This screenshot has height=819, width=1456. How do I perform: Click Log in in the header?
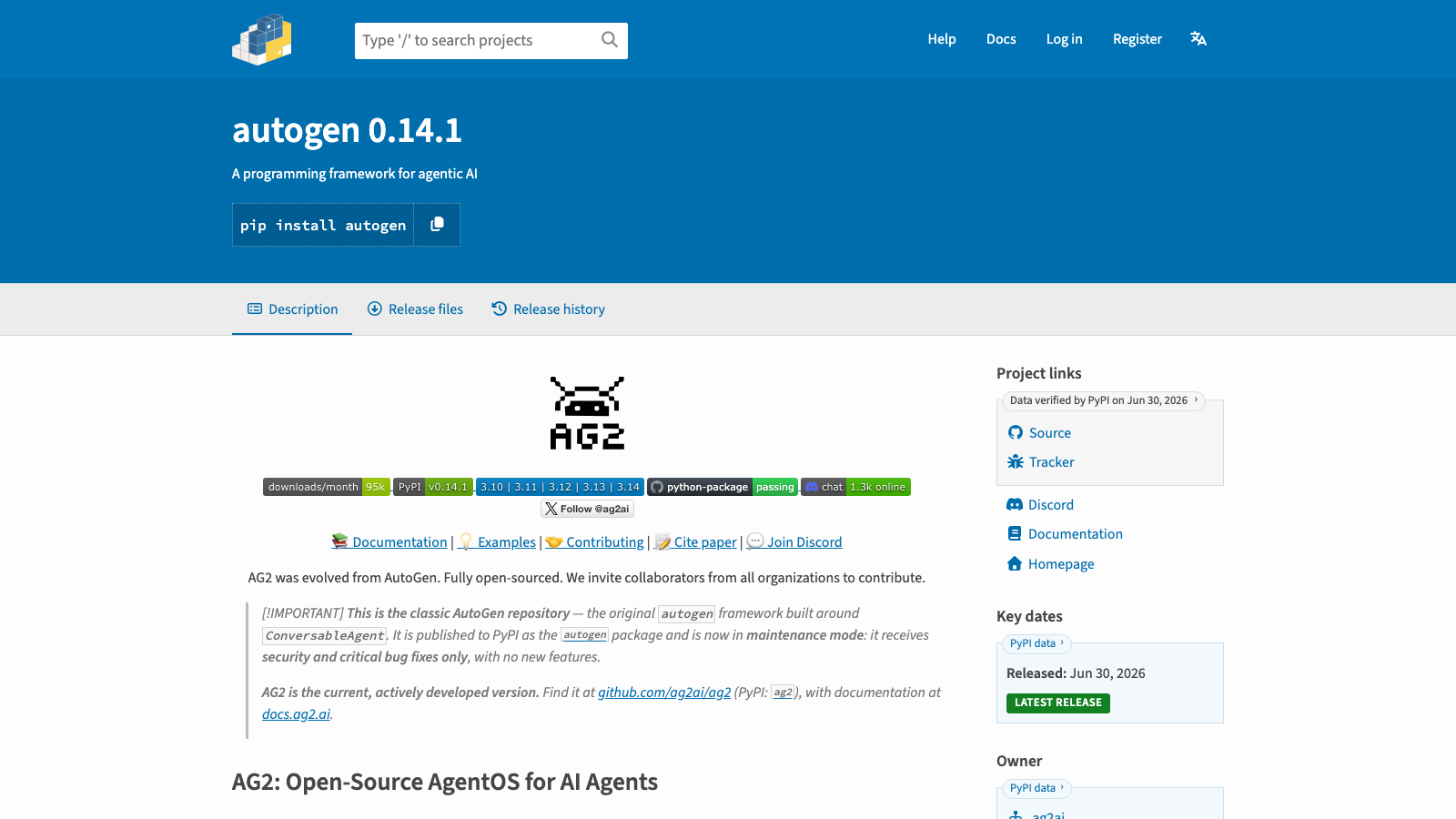1064,39
